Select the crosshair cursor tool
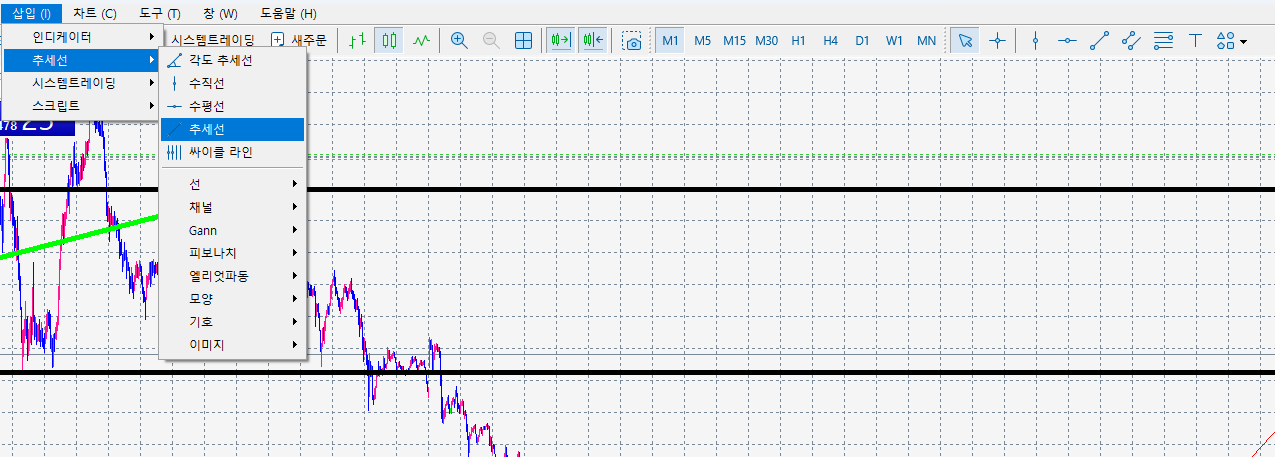The width and height of the screenshot is (1275, 457). (x=997, y=41)
